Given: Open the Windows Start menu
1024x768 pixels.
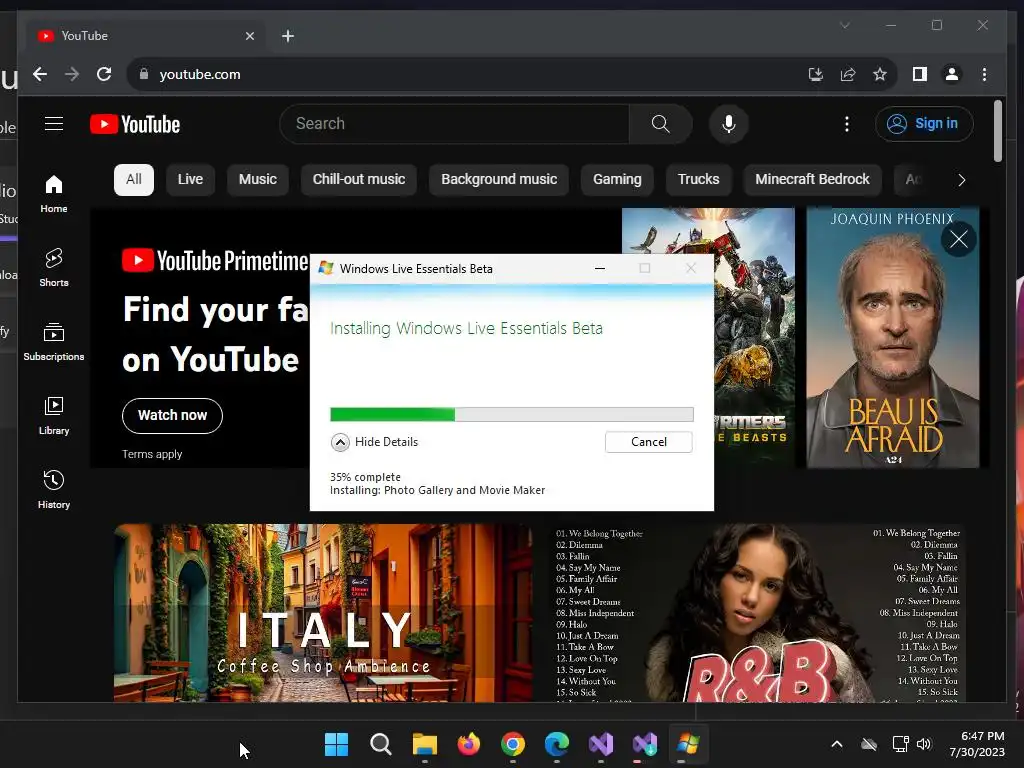Looking at the screenshot, I should (337, 744).
